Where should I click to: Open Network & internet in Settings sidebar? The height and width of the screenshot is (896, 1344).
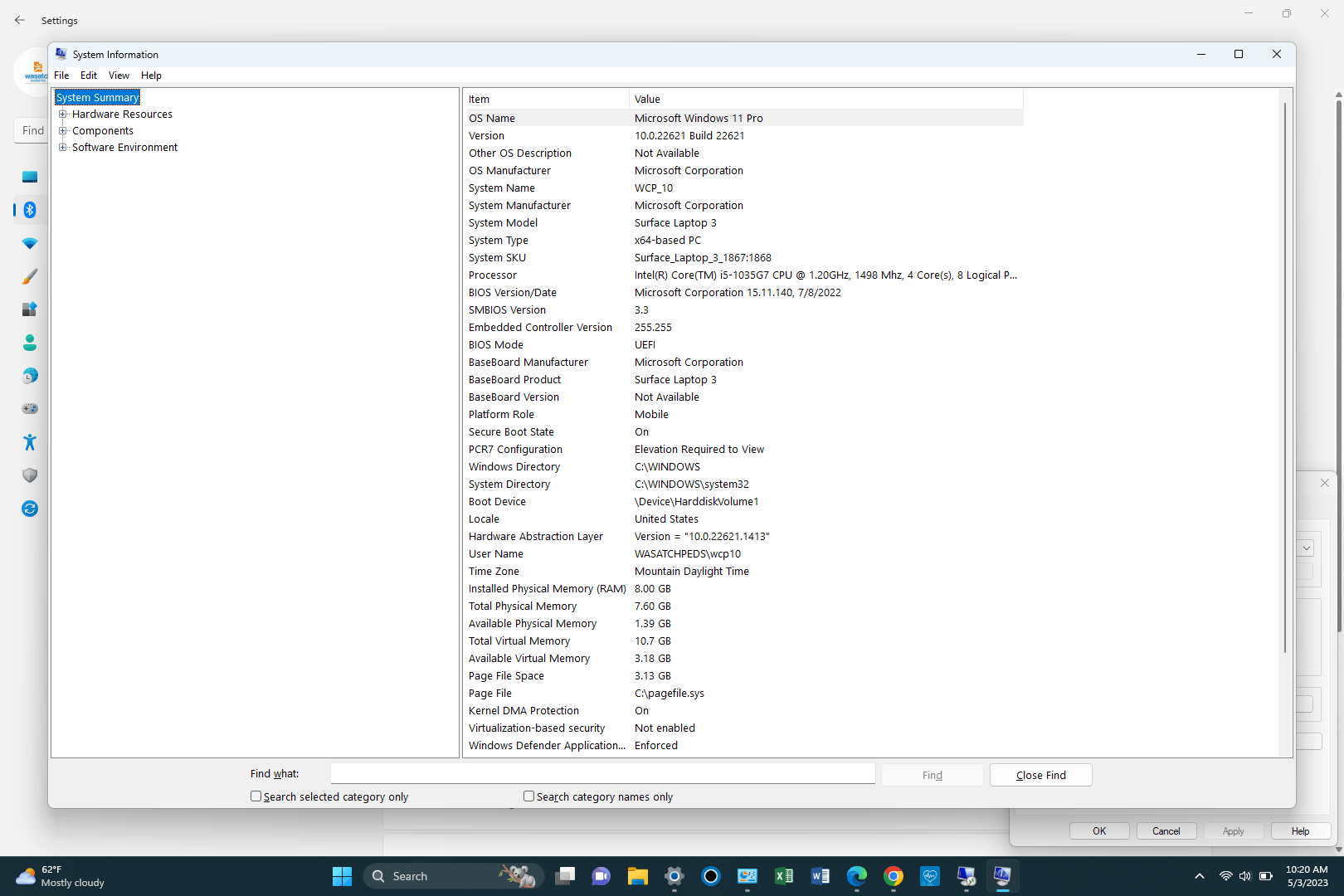[30, 243]
